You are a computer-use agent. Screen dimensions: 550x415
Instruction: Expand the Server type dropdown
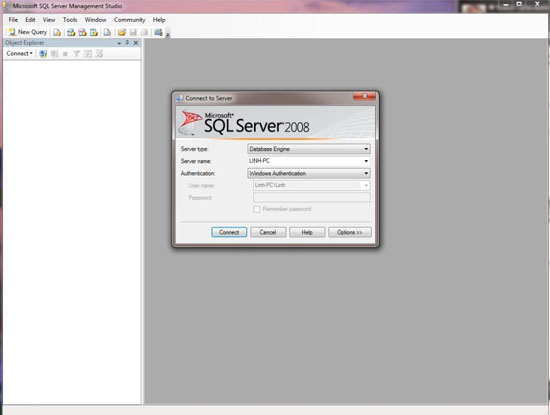tap(366, 149)
